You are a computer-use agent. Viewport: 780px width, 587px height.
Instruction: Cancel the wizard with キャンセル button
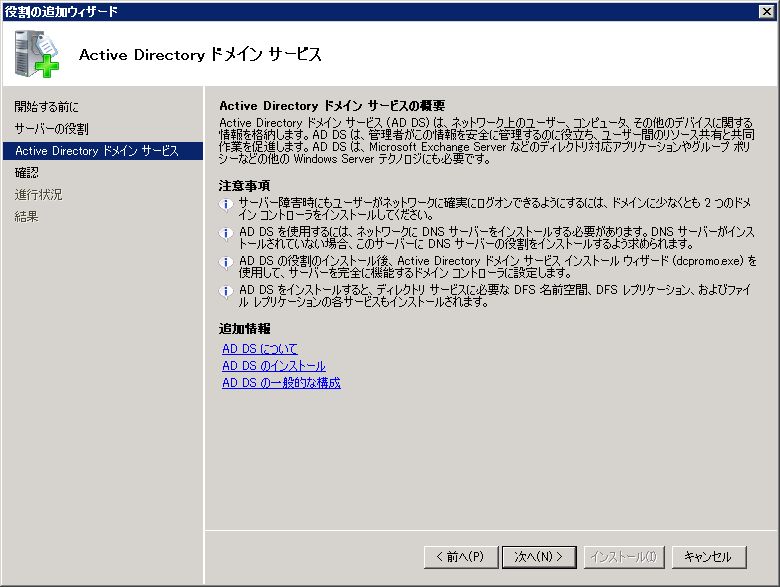708,557
